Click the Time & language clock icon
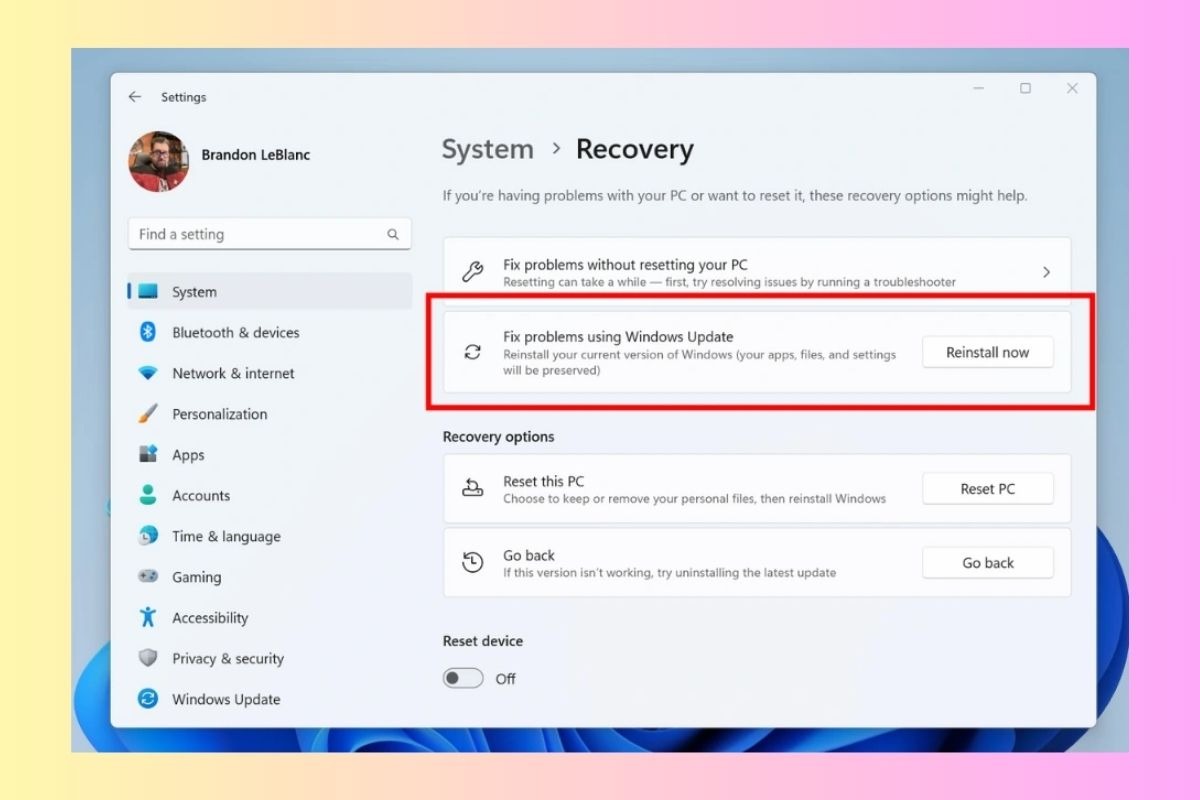Screen dimensions: 1200x800 [x=148, y=536]
